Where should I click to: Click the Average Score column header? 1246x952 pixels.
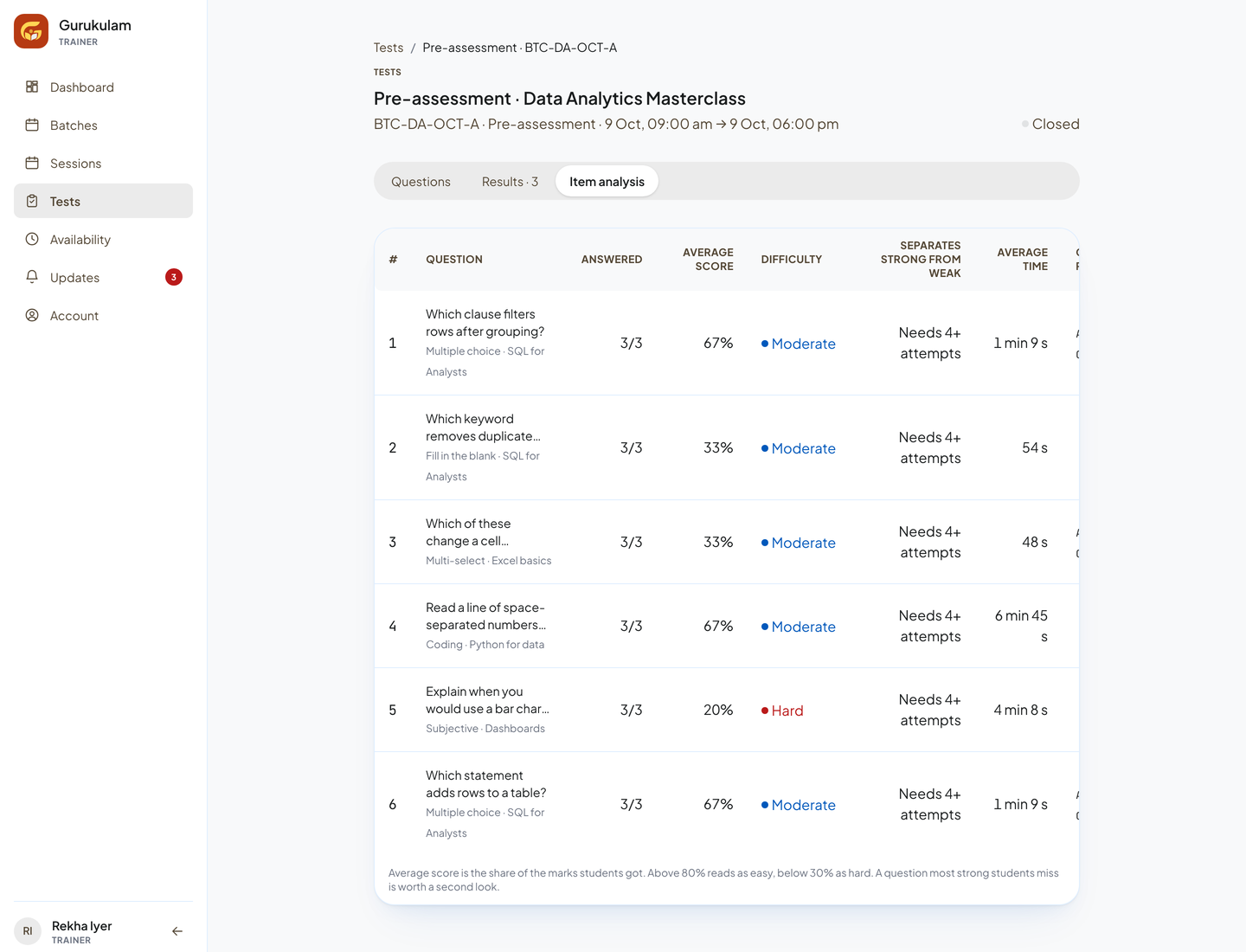708,260
